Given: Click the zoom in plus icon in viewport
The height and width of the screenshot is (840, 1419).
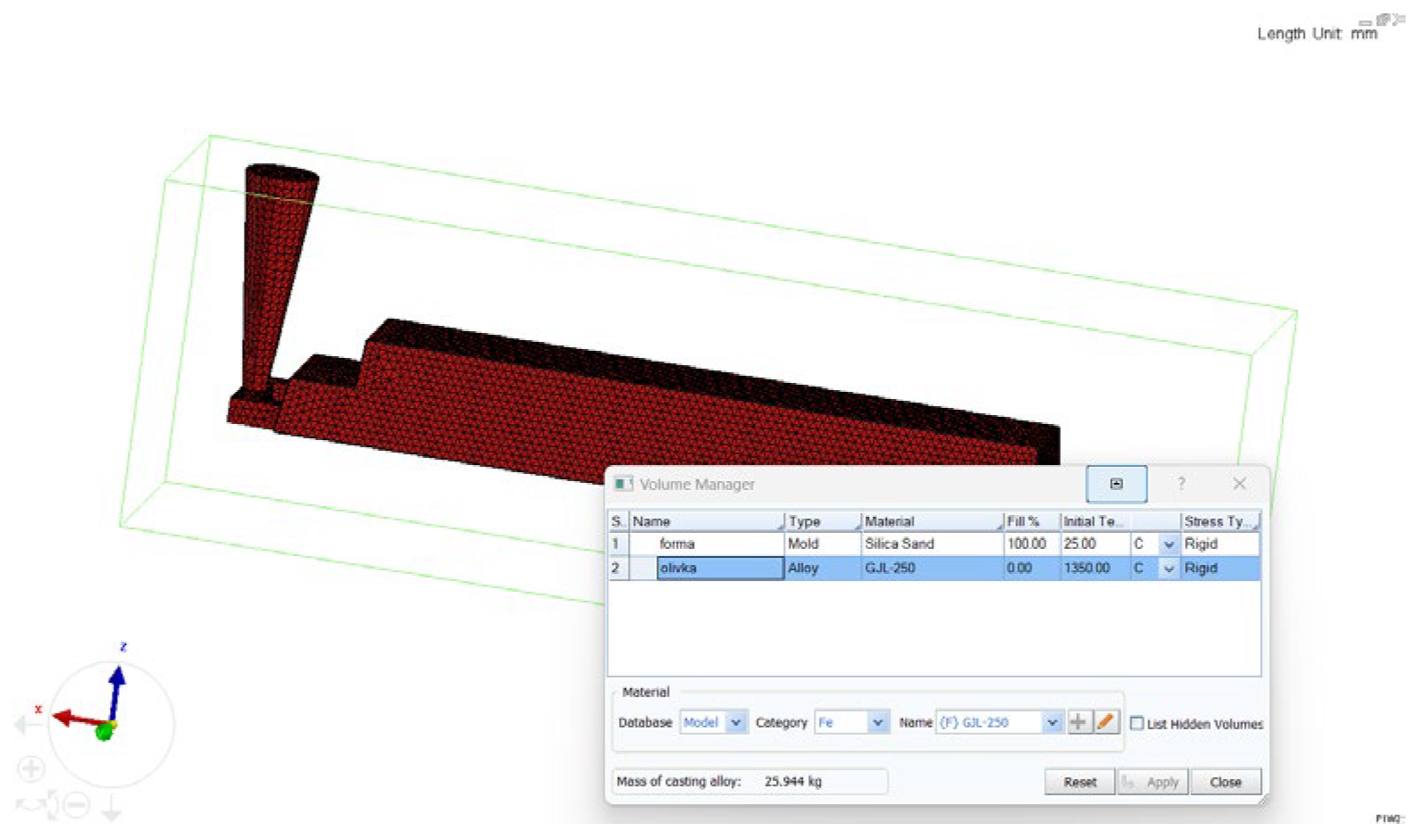Looking at the screenshot, I should click(31, 769).
